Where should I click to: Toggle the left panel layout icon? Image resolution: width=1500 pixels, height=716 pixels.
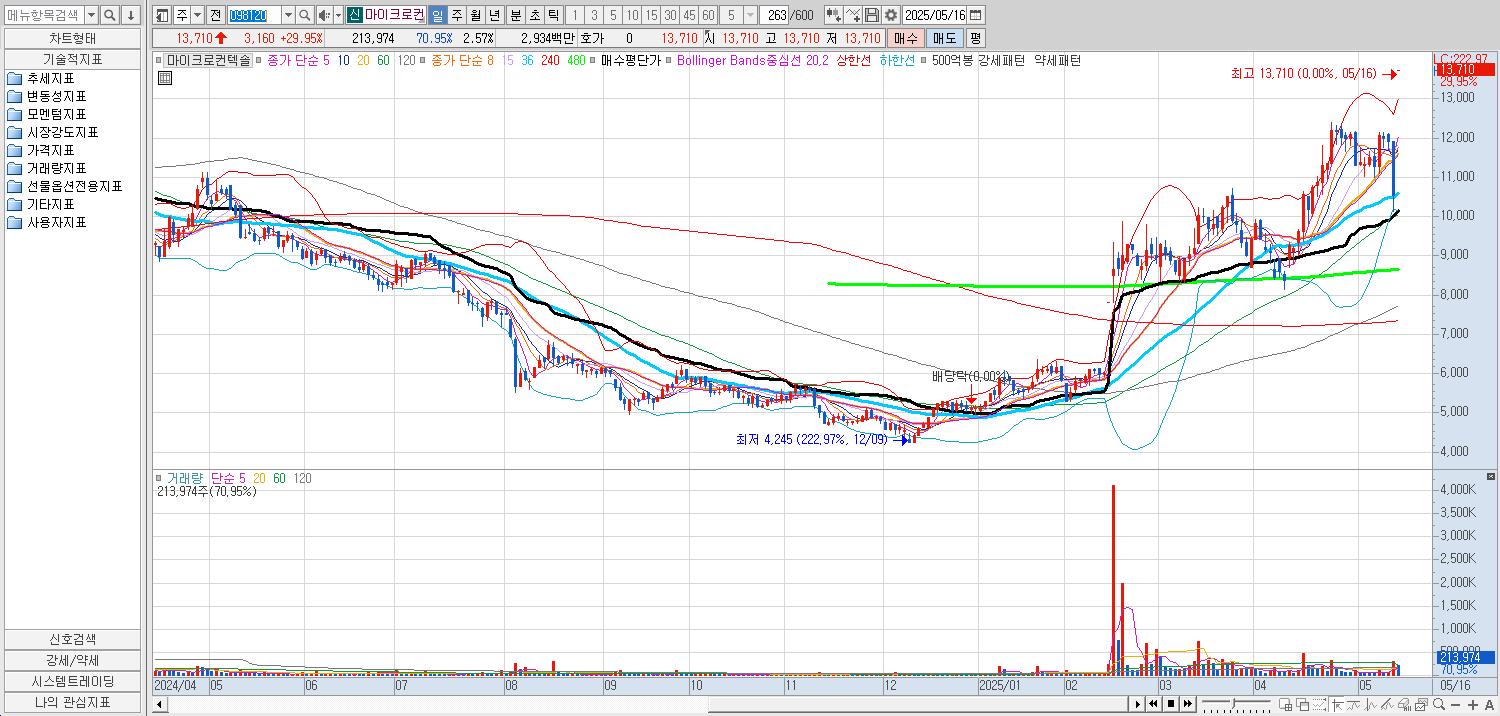(162, 15)
